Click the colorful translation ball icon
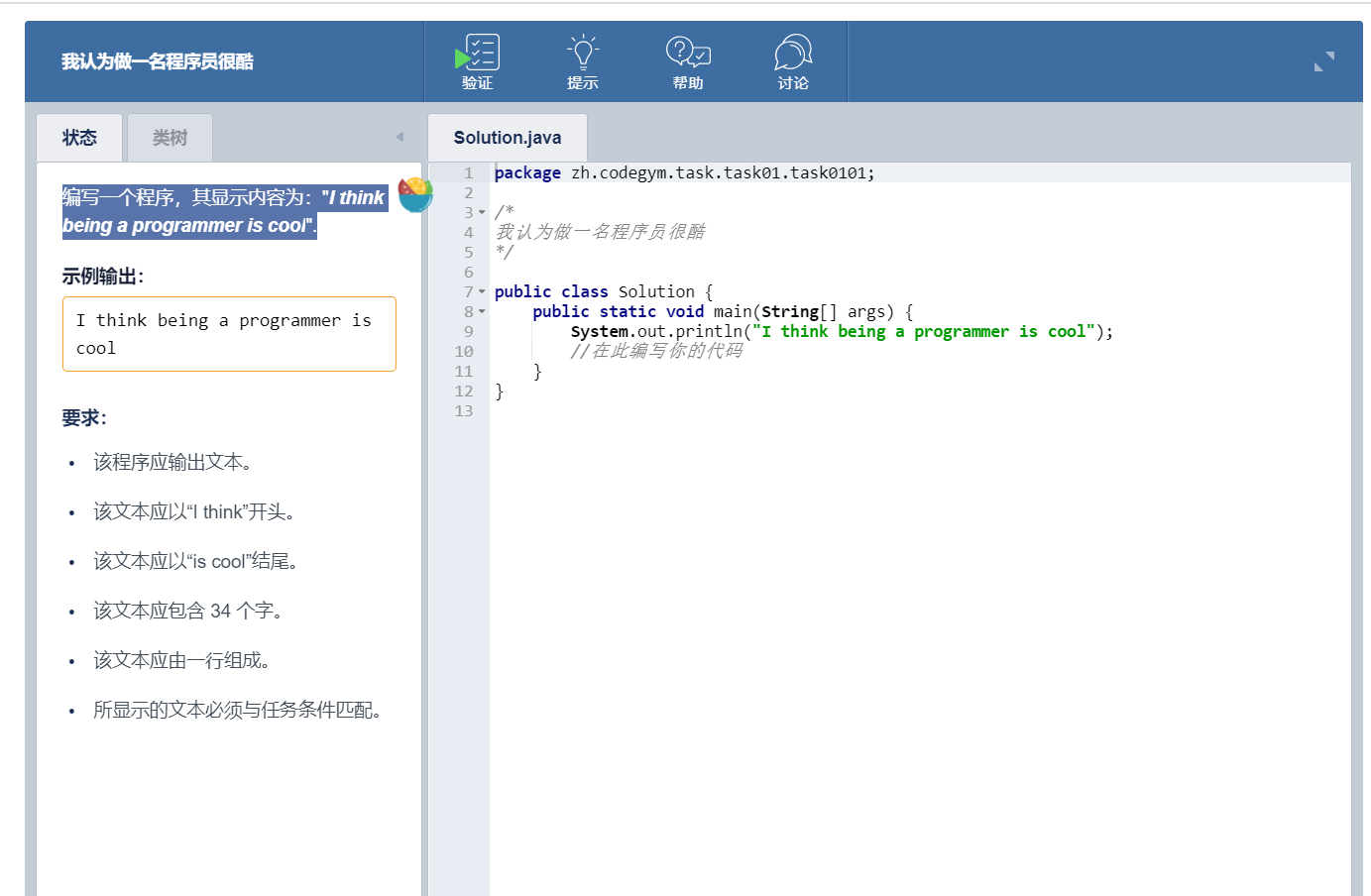This screenshot has width=1371, height=896. tap(415, 195)
